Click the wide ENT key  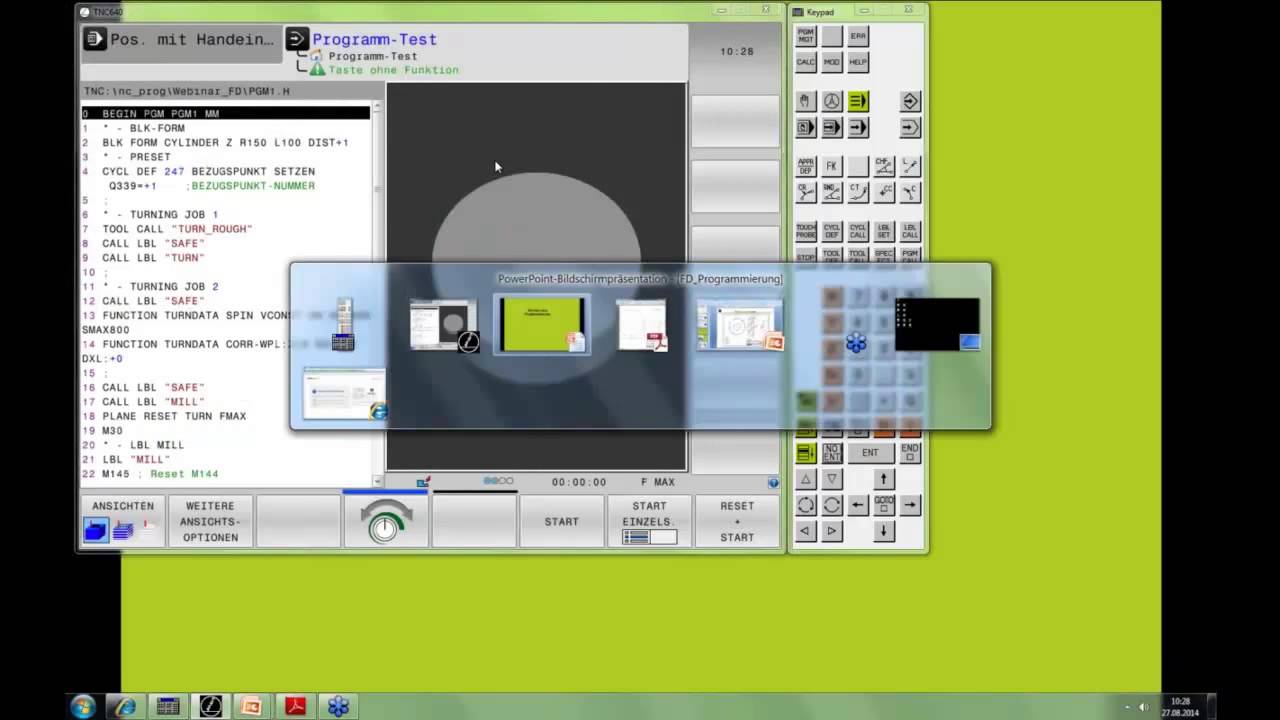tap(871, 453)
